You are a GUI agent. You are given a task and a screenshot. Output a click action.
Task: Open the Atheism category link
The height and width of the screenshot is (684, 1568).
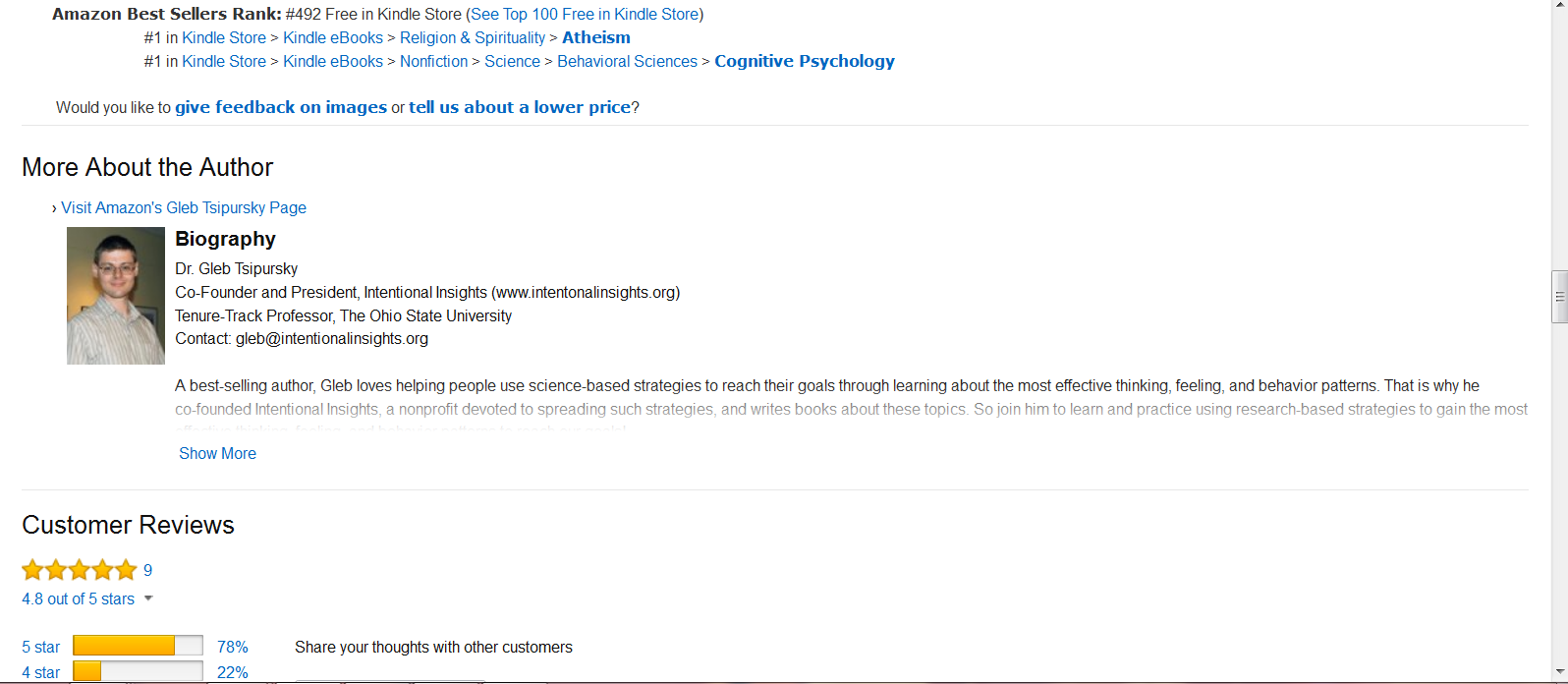(595, 37)
